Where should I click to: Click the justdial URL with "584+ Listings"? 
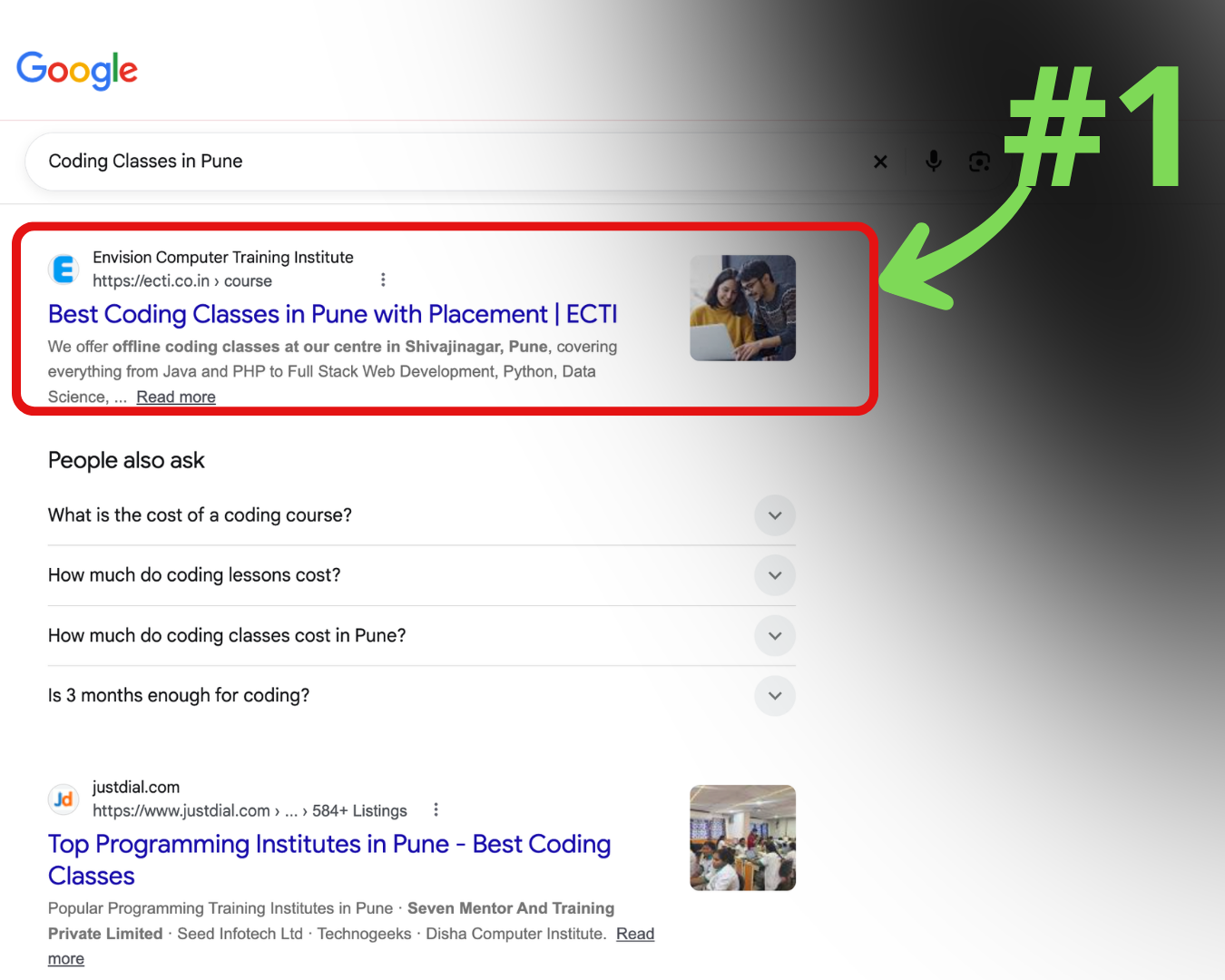(250, 810)
